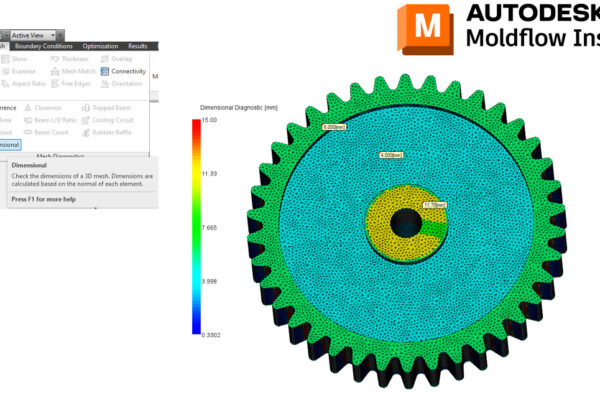
Task: Click the Show diagnostics tool
Action: pyautogui.click(x=14, y=59)
